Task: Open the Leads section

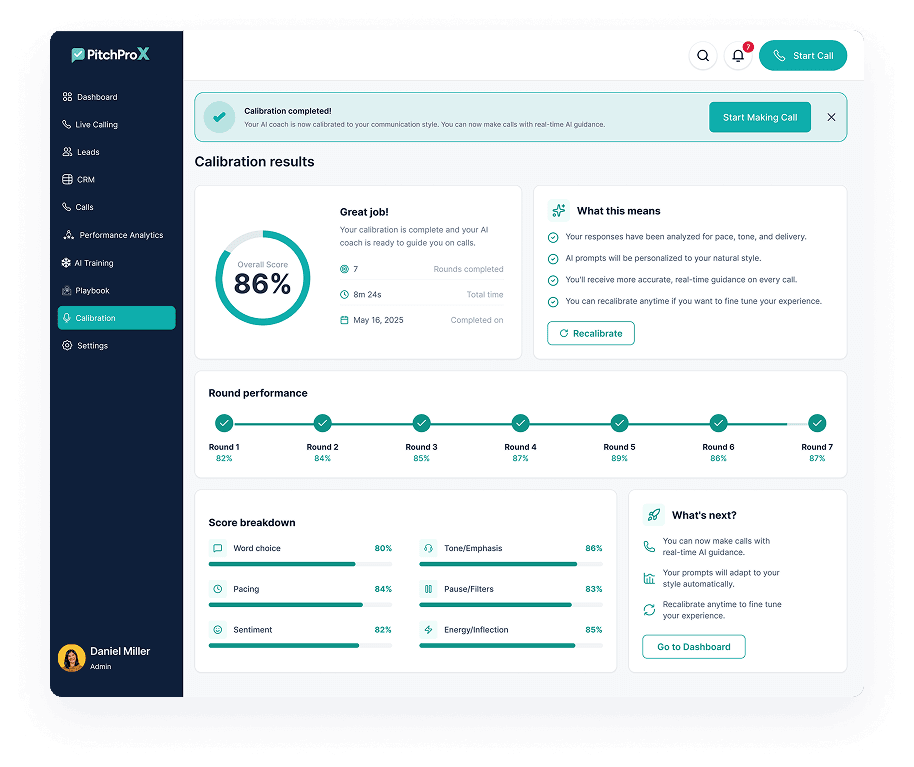Action: pyautogui.click(x=117, y=152)
